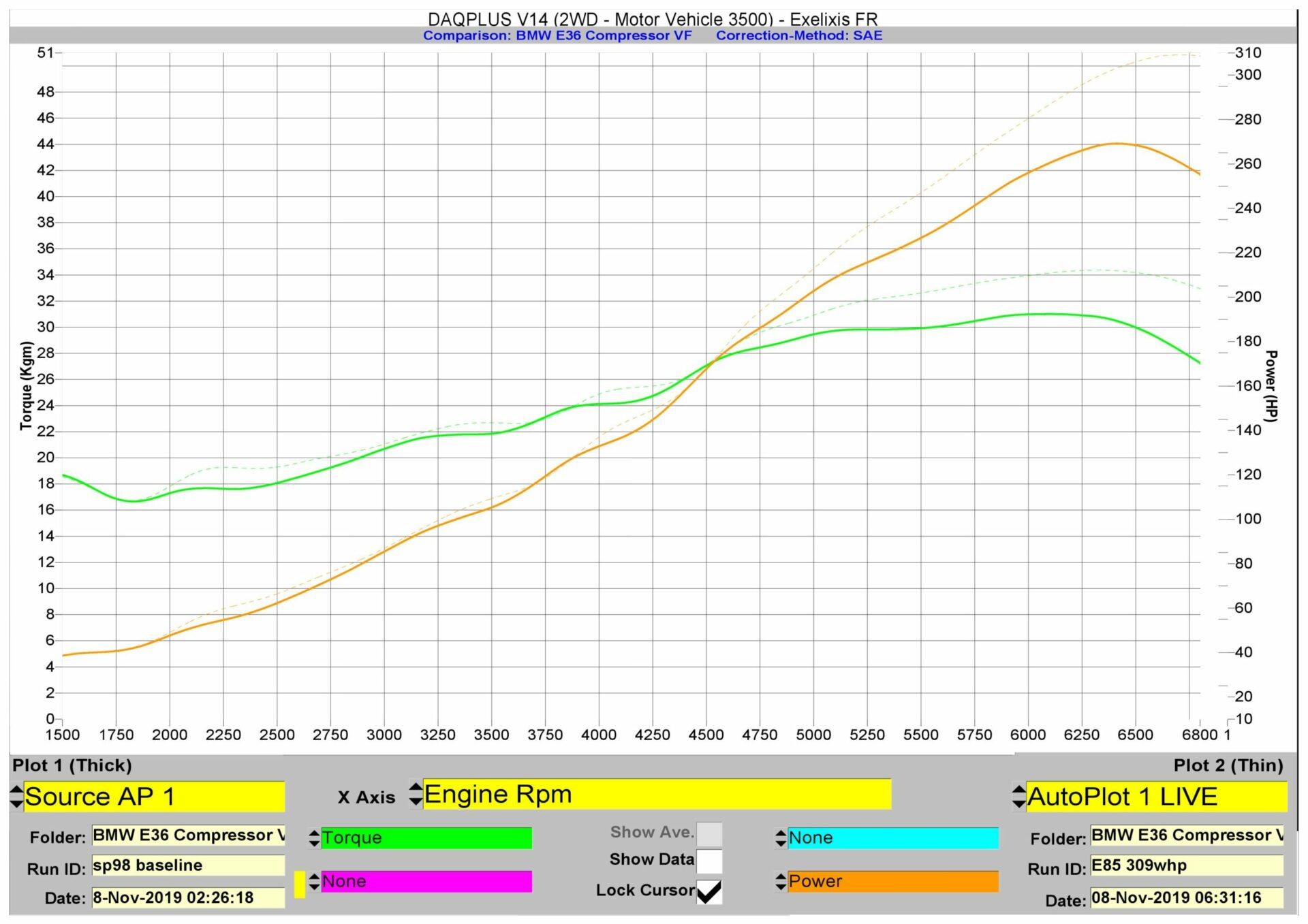Open the Source AP 1 plot selector

coord(154,796)
